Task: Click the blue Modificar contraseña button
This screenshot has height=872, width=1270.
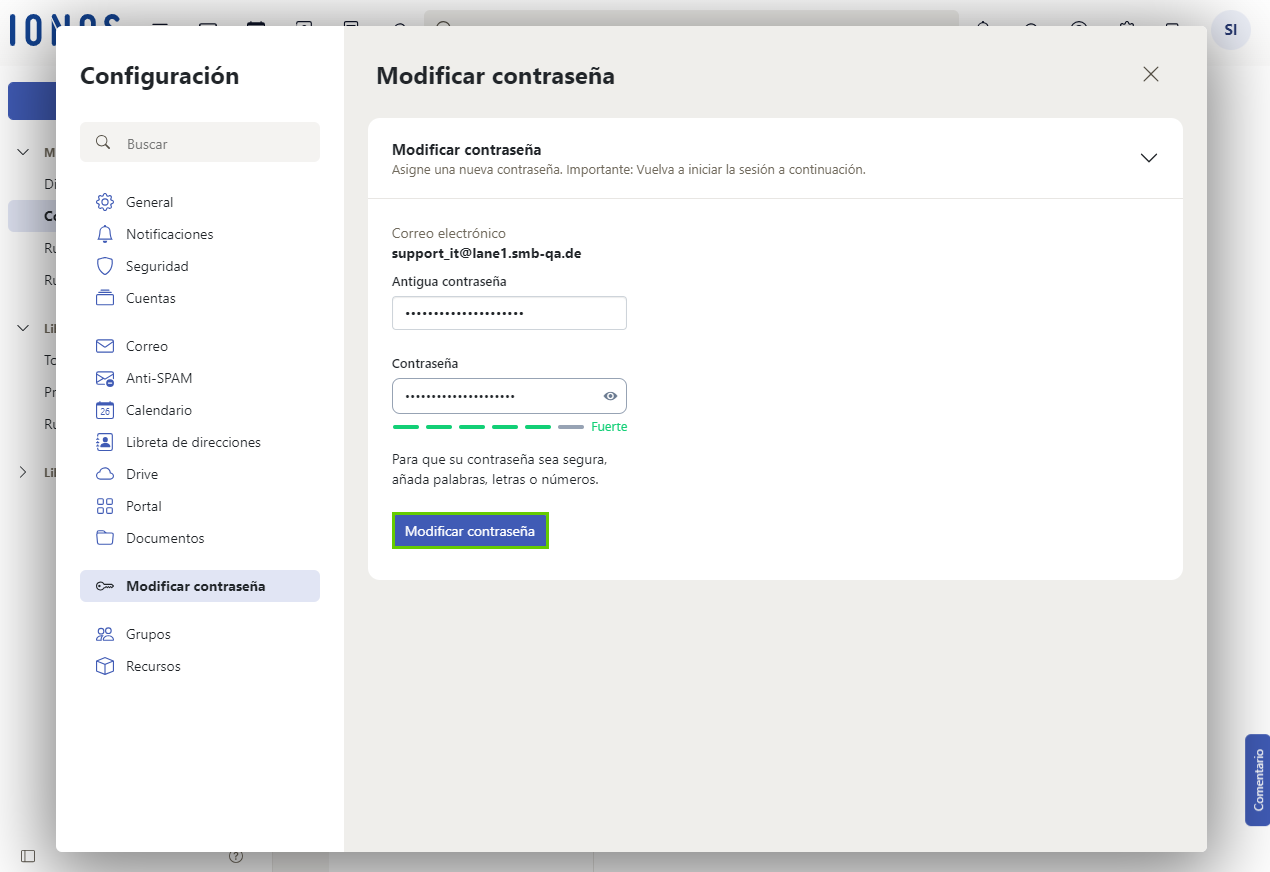Action: click(470, 531)
